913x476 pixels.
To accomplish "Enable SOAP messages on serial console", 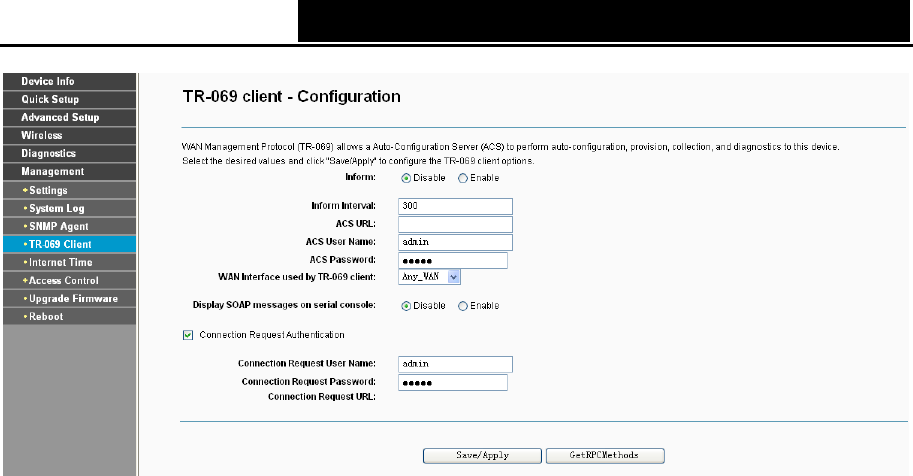I will pyautogui.click(x=463, y=306).
